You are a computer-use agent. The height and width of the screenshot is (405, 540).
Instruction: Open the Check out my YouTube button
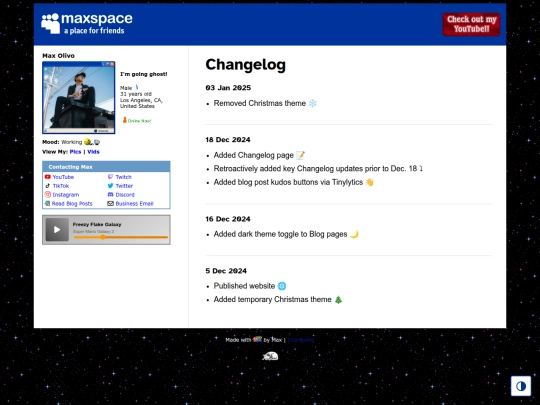(x=471, y=24)
